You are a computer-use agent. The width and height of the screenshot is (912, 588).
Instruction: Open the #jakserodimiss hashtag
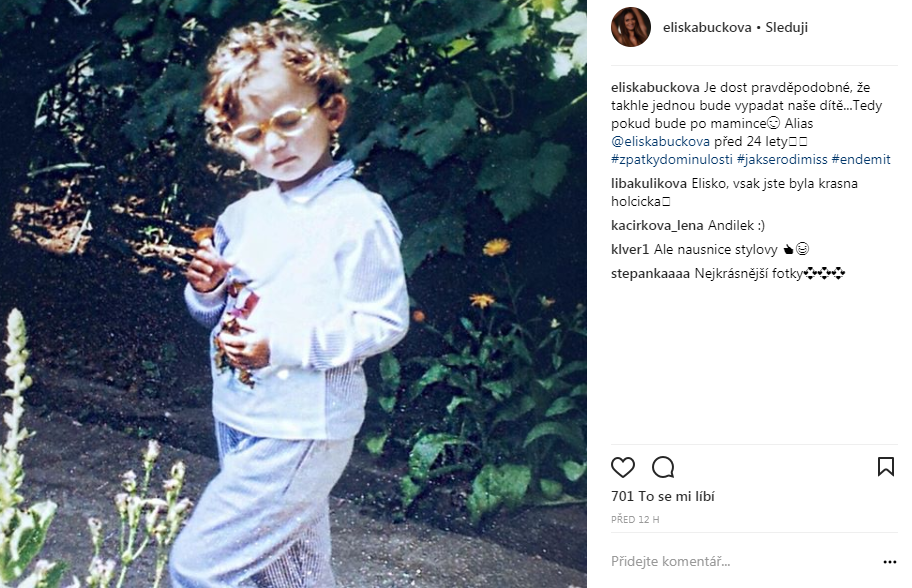pos(782,159)
